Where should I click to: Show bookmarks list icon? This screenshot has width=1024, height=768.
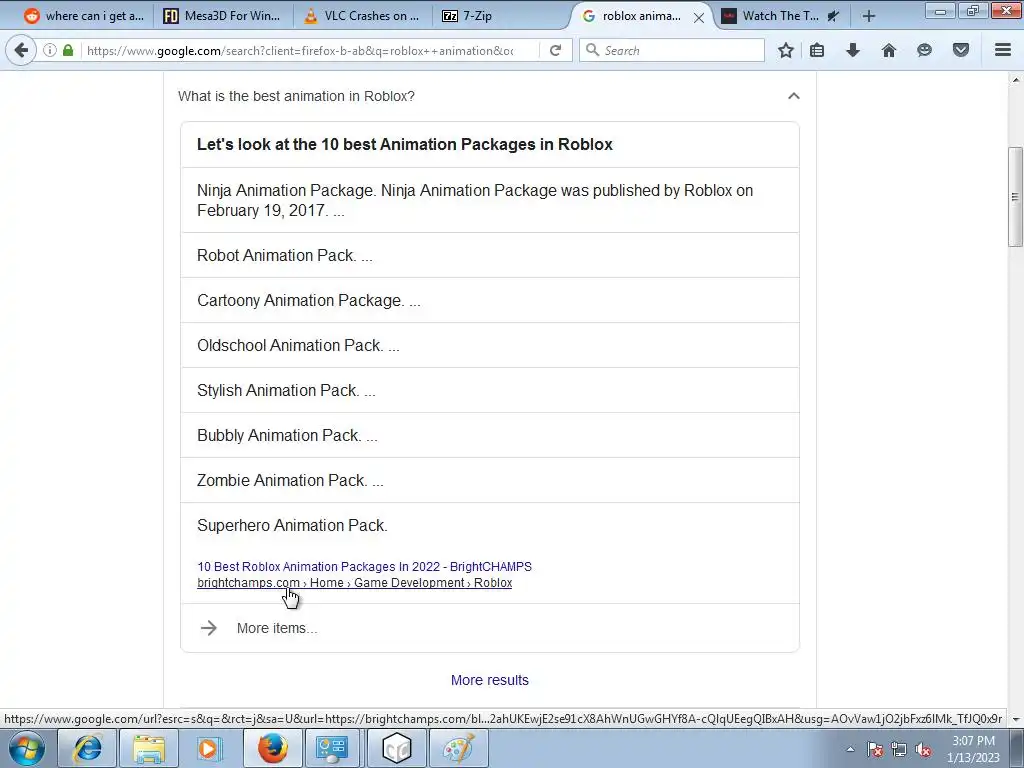tap(817, 50)
